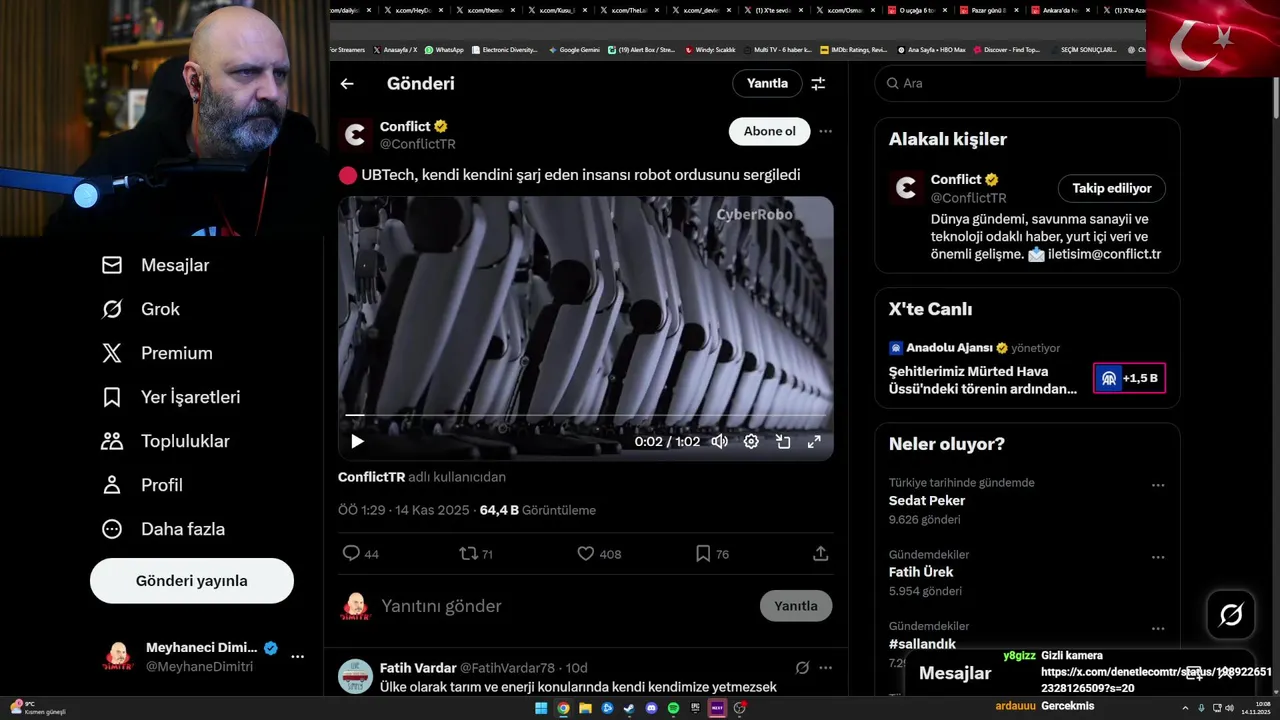Open the Windows Start button
Viewport: 1280px width, 720px height.
541,708
